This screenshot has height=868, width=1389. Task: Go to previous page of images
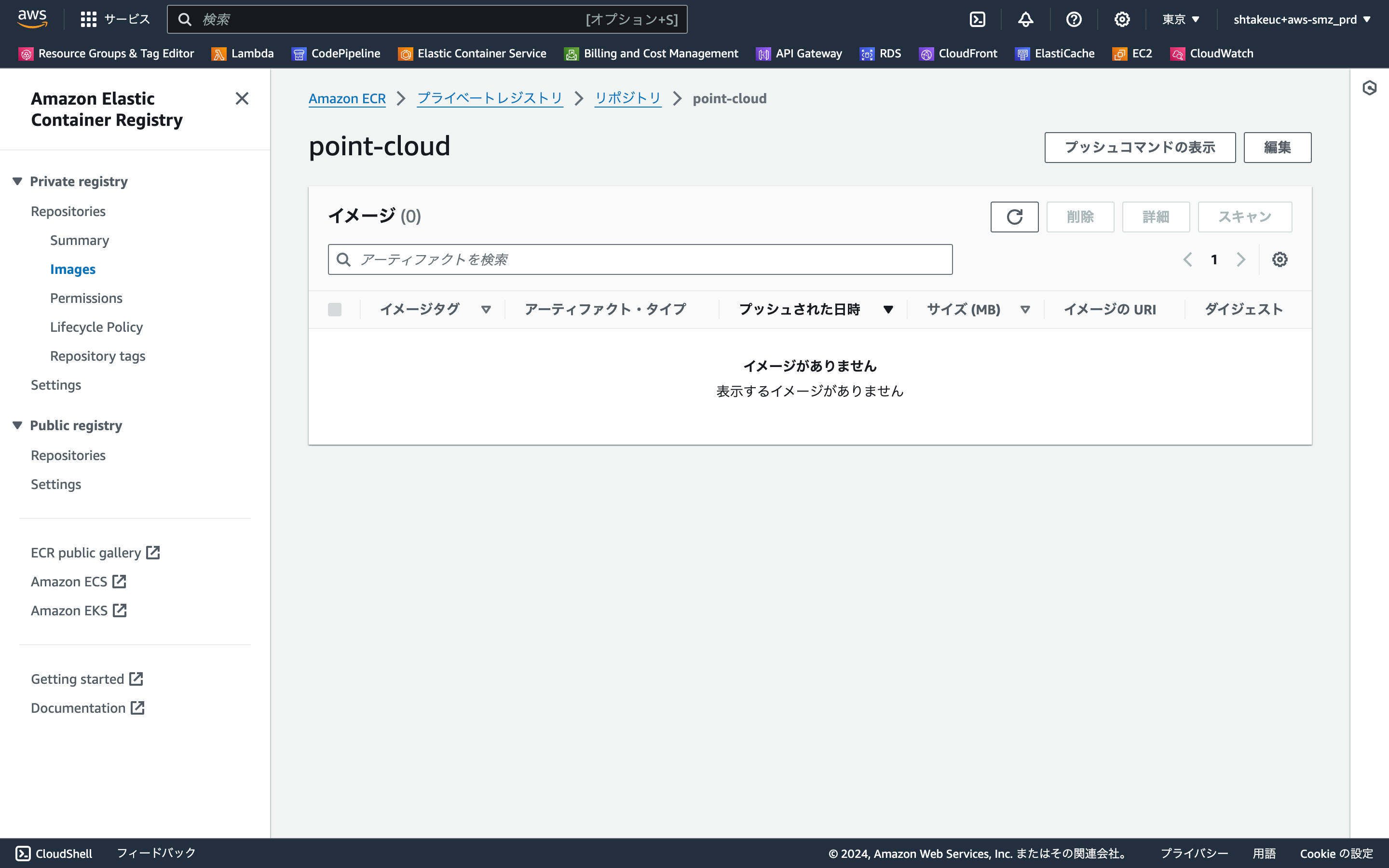pos(1187,259)
